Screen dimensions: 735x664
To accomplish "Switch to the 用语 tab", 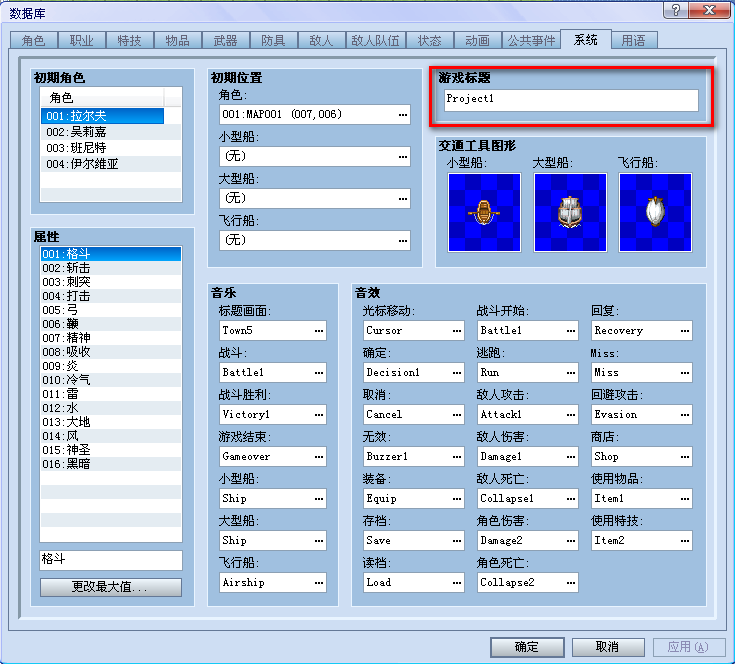I will point(633,40).
